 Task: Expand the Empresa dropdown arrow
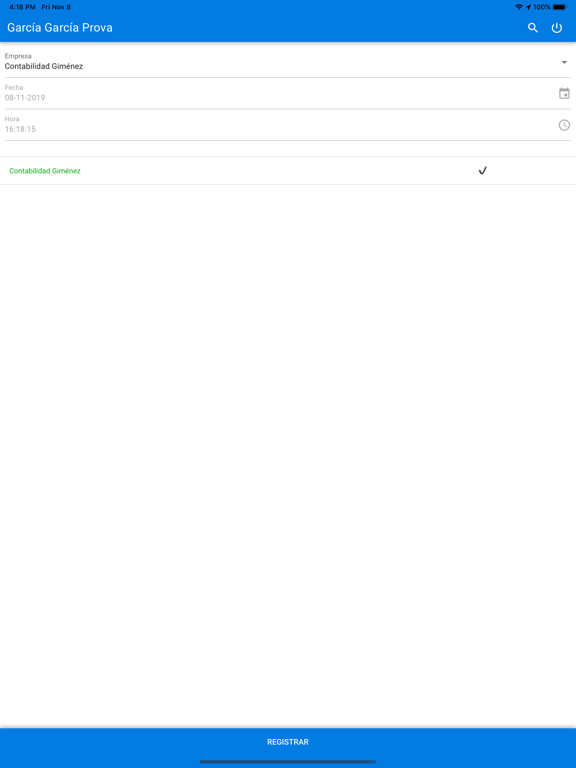[564, 62]
